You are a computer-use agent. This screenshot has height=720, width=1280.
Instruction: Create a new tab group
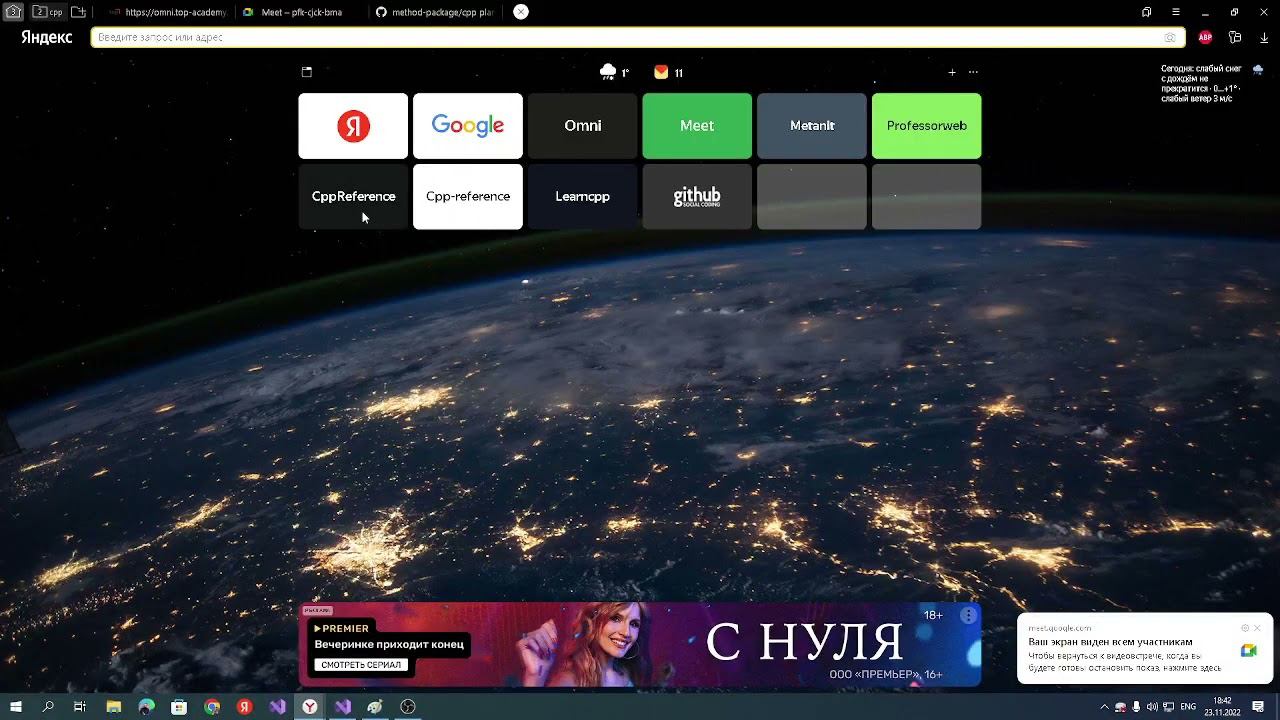pos(78,12)
